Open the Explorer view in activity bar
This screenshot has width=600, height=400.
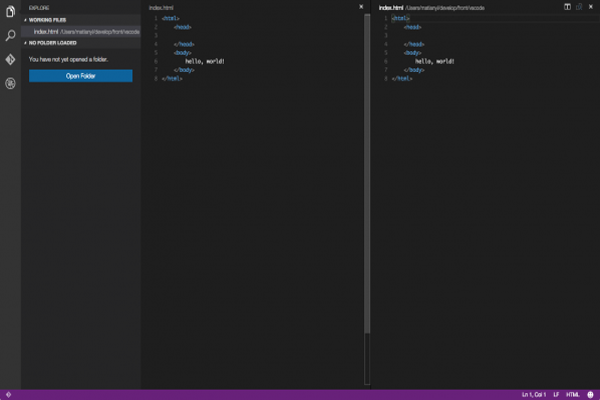pos(10,12)
